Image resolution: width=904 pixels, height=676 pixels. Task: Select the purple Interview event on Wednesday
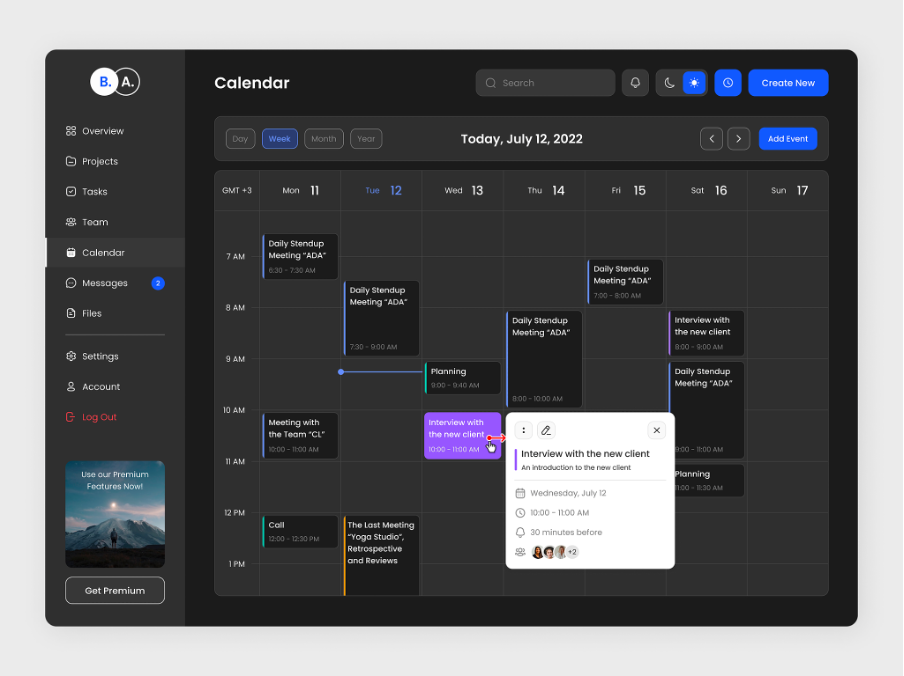462,436
